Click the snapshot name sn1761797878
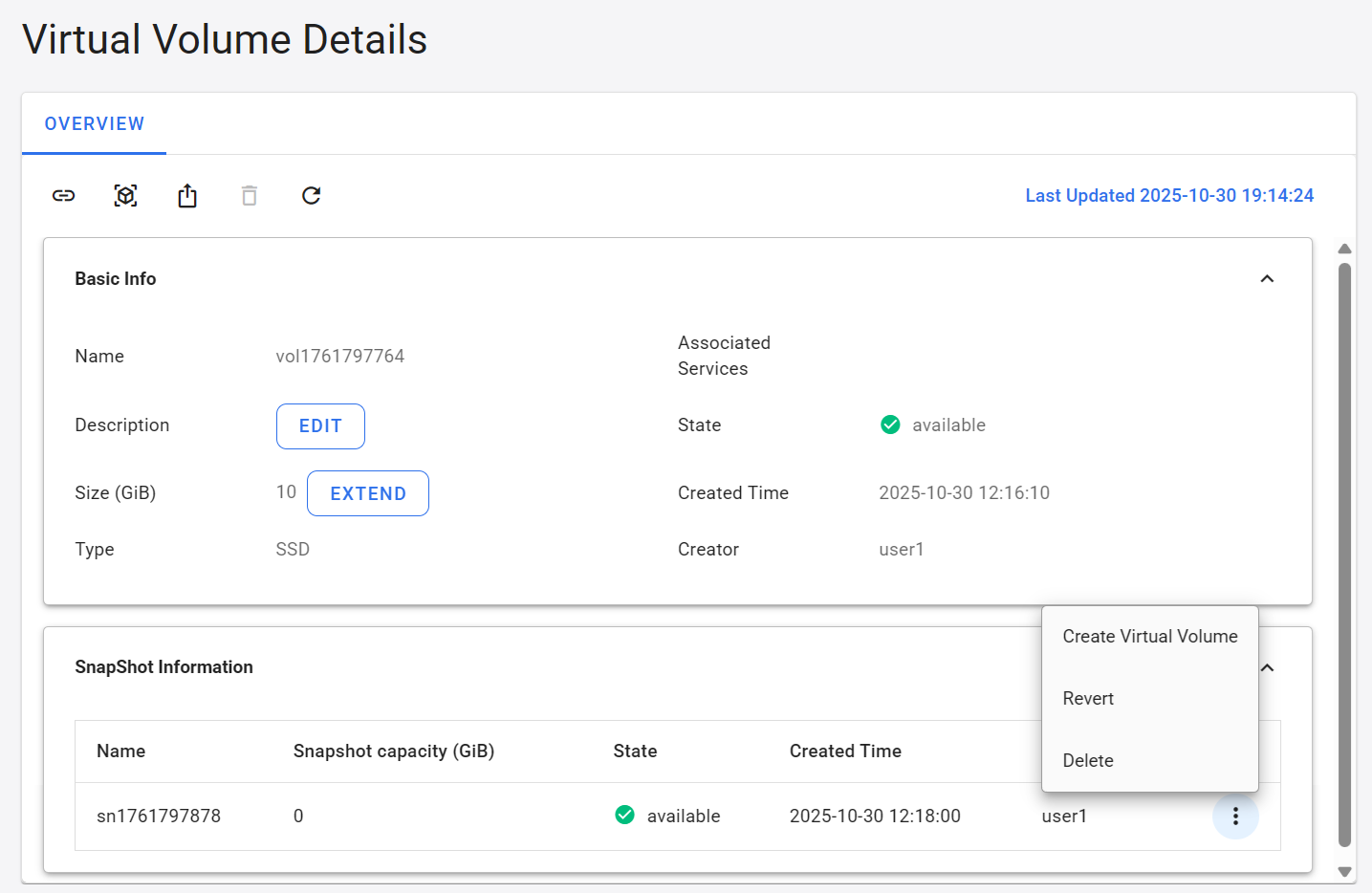1372x893 pixels. tap(159, 816)
